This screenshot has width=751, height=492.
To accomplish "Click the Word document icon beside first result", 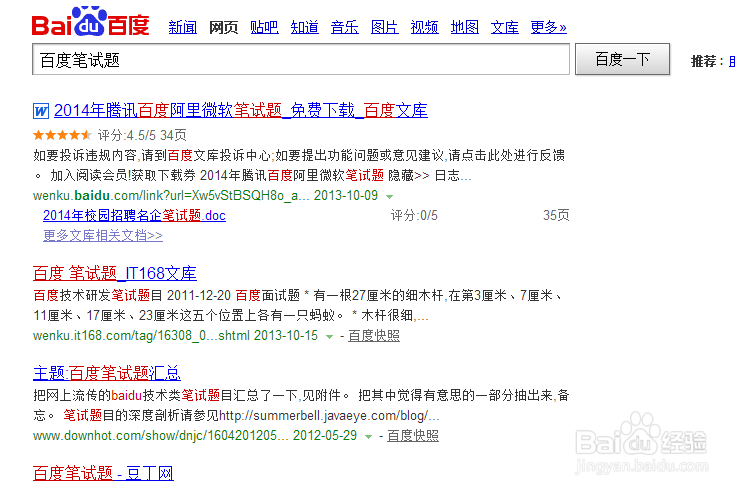I will click(41, 111).
